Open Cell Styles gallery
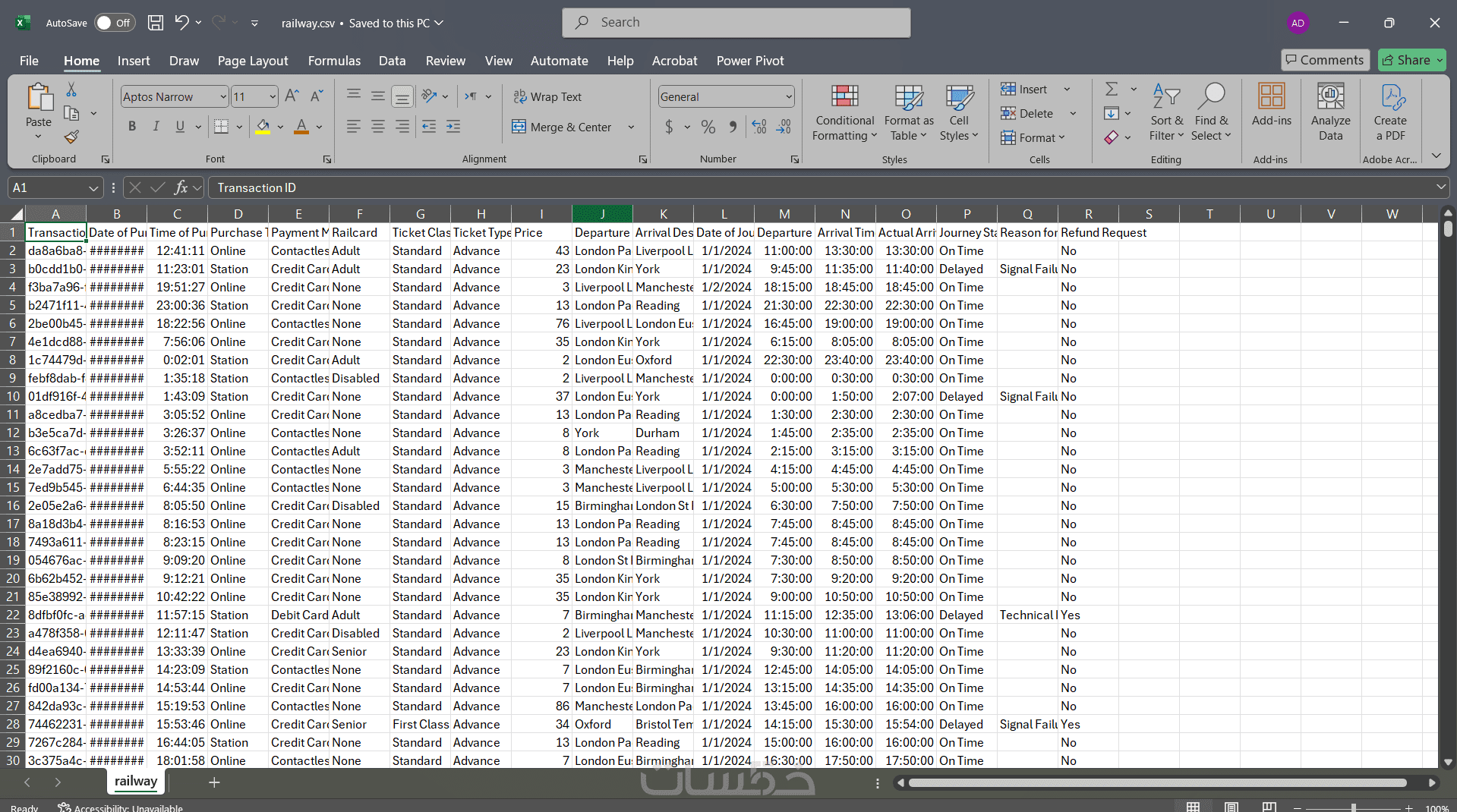 pos(960,113)
